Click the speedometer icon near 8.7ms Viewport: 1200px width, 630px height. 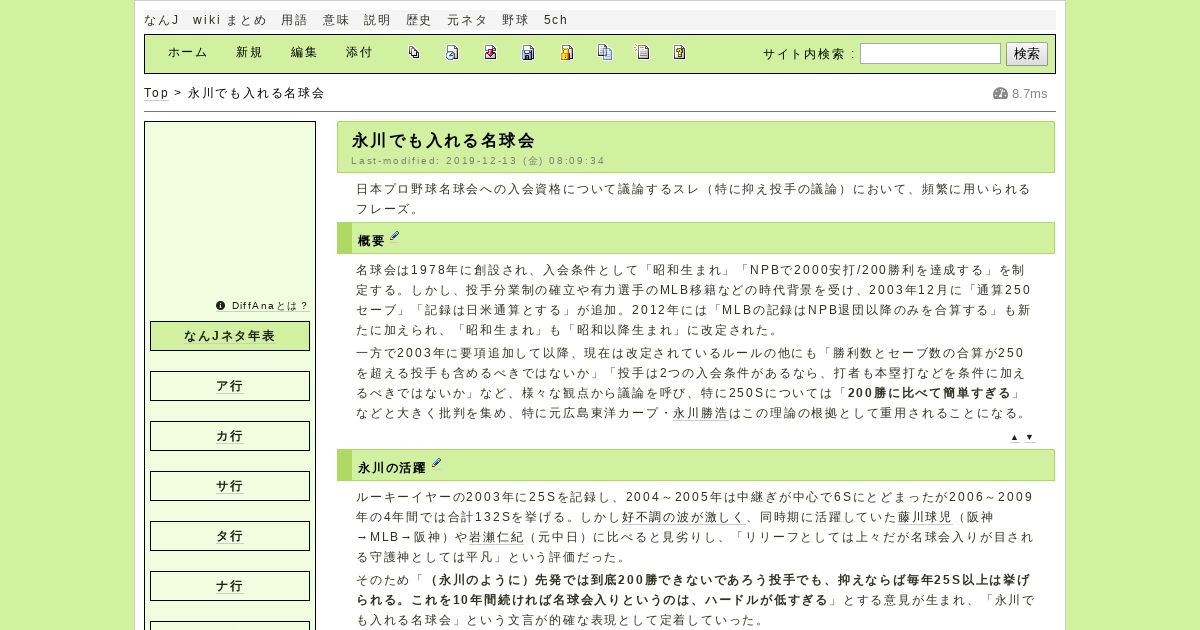(x=1000, y=93)
